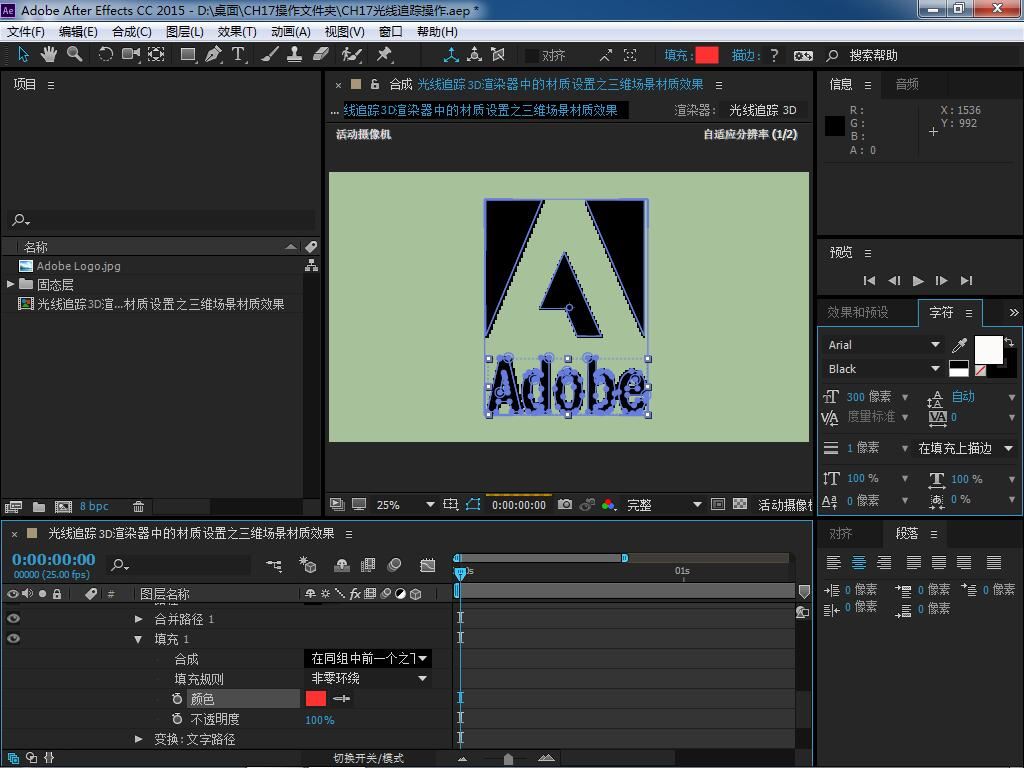This screenshot has height=768, width=1024.
Task: Switch to the 效果和预设 tab
Action: (857, 312)
